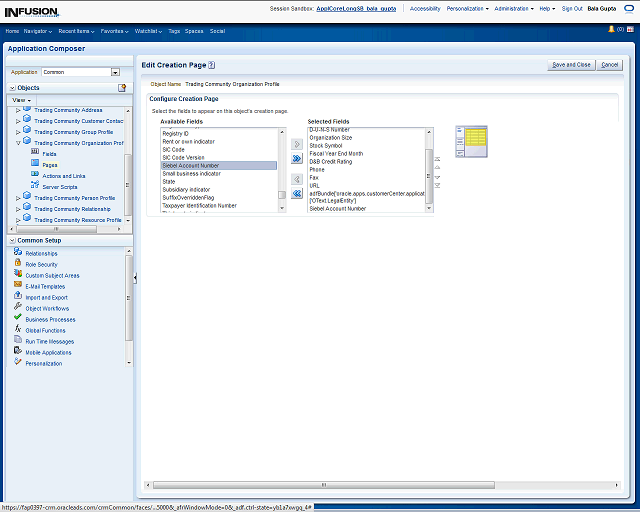Open Actions and Links node

(64, 175)
